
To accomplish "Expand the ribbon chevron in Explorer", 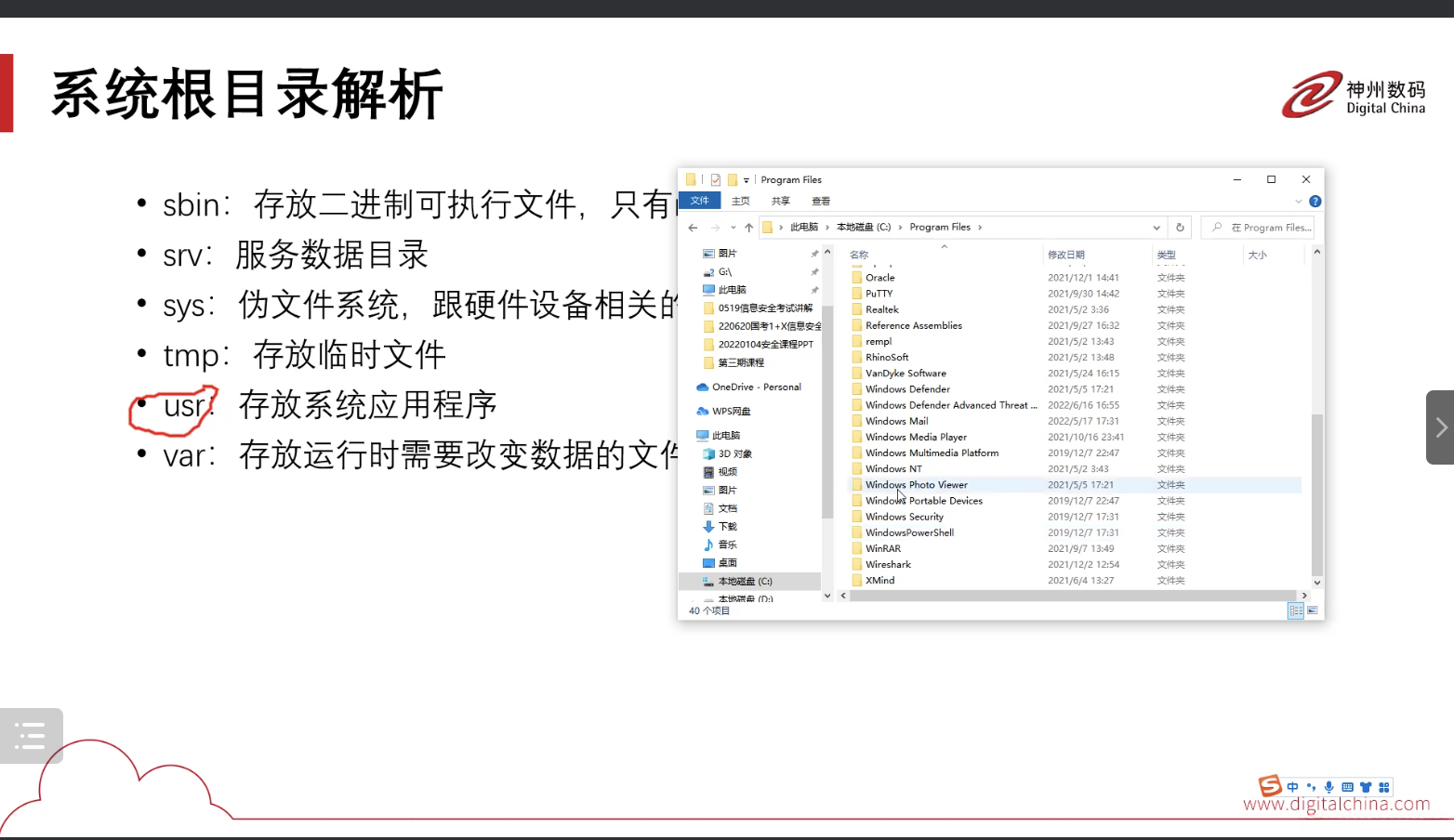I will pos(1299,201).
